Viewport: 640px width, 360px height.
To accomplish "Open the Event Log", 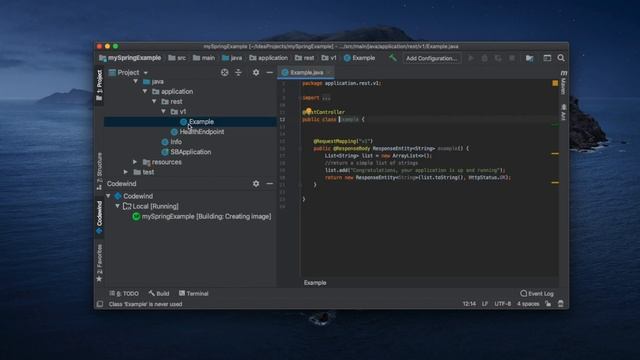I will point(537,293).
